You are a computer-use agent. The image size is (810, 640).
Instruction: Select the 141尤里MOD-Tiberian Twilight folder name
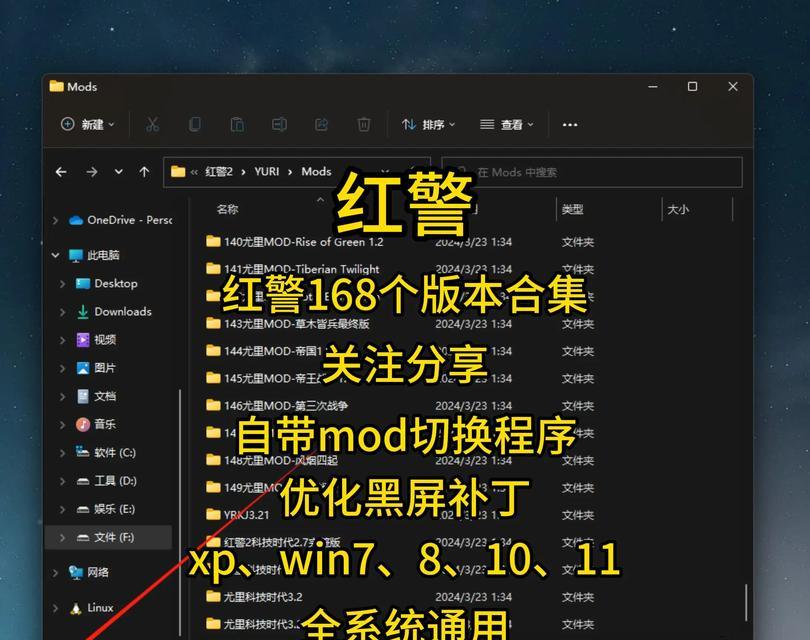tap(301, 269)
